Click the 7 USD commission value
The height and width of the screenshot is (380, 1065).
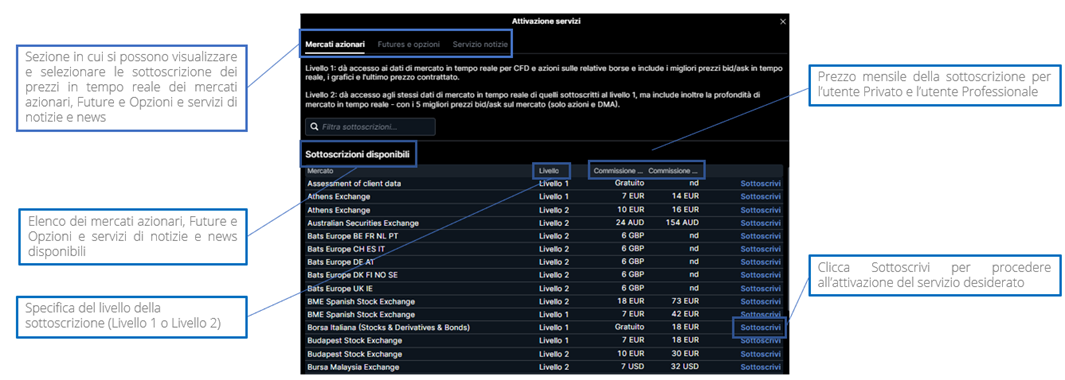pos(632,367)
